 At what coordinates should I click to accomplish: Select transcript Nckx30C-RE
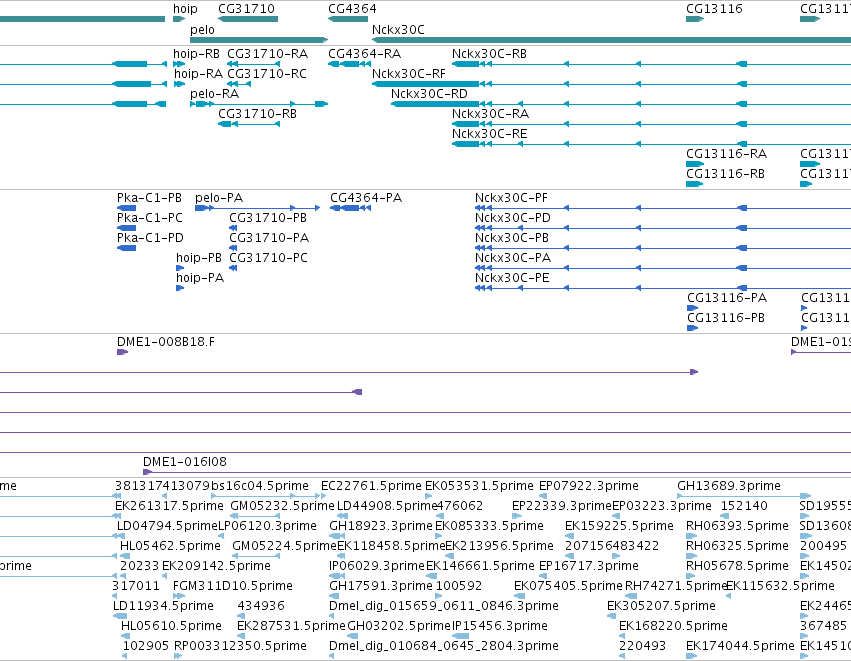490,134
